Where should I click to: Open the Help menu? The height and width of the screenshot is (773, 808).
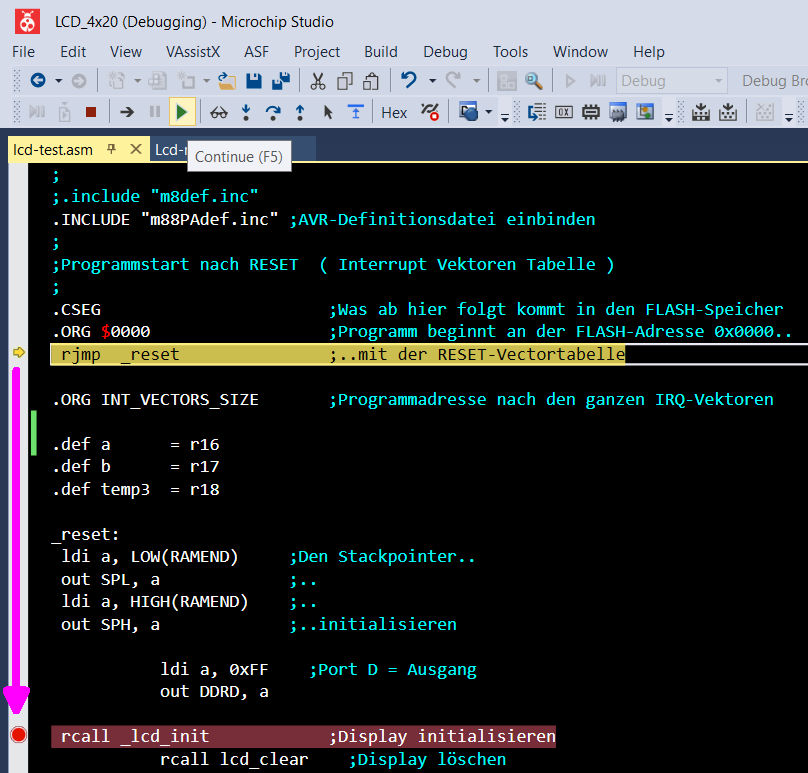649,52
